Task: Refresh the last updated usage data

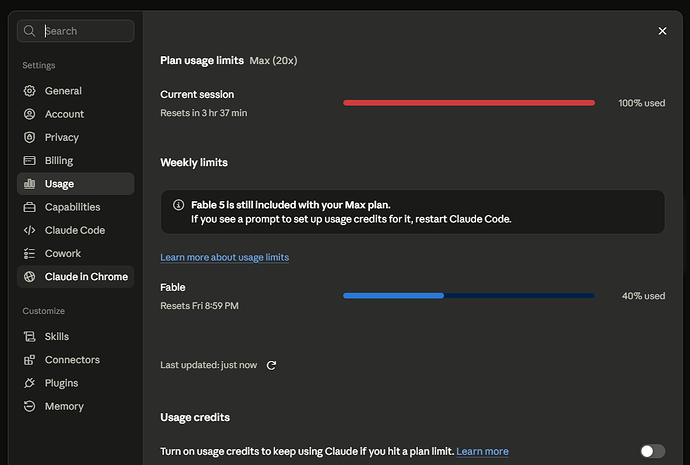Action: coord(272,365)
